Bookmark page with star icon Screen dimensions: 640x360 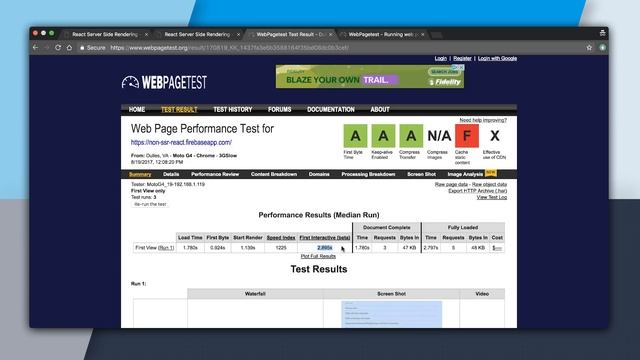589,48
